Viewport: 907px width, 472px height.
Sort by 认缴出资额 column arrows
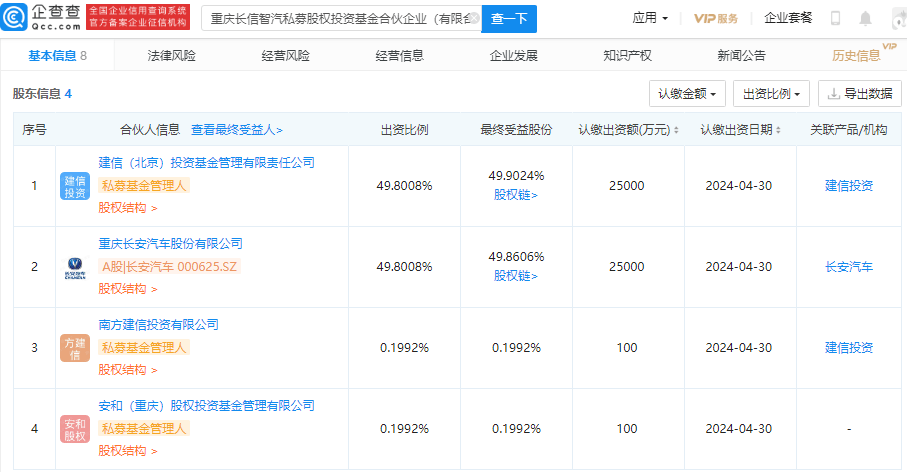pyautogui.click(x=677, y=130)
